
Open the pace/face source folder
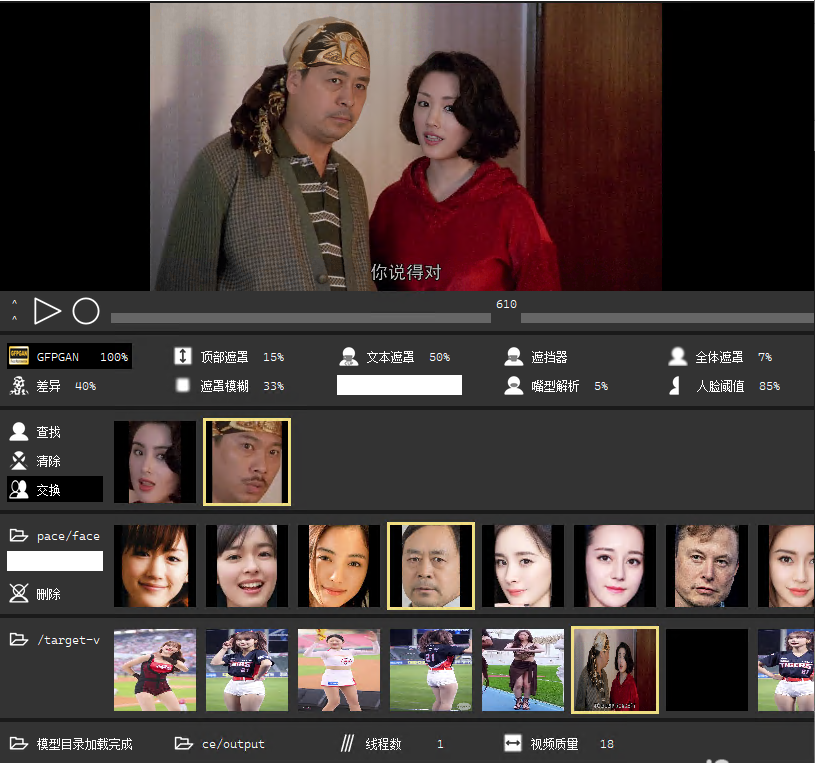coord(19,535)
